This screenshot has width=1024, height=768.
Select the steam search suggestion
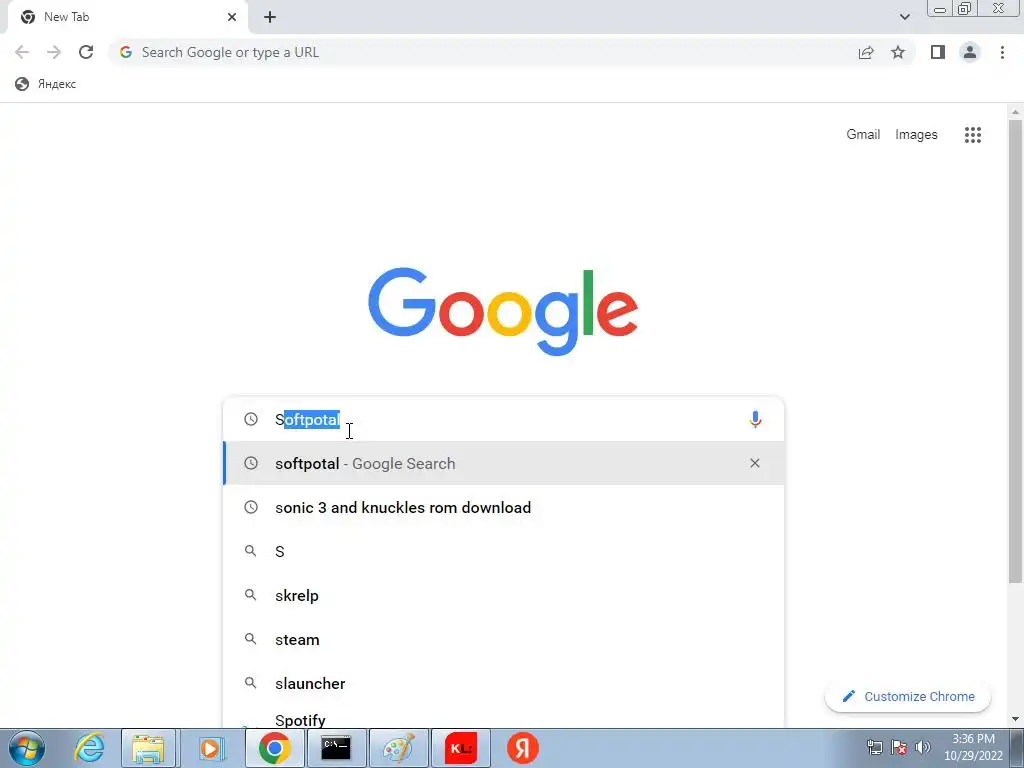pyautogui.click(x=503, y=639)
